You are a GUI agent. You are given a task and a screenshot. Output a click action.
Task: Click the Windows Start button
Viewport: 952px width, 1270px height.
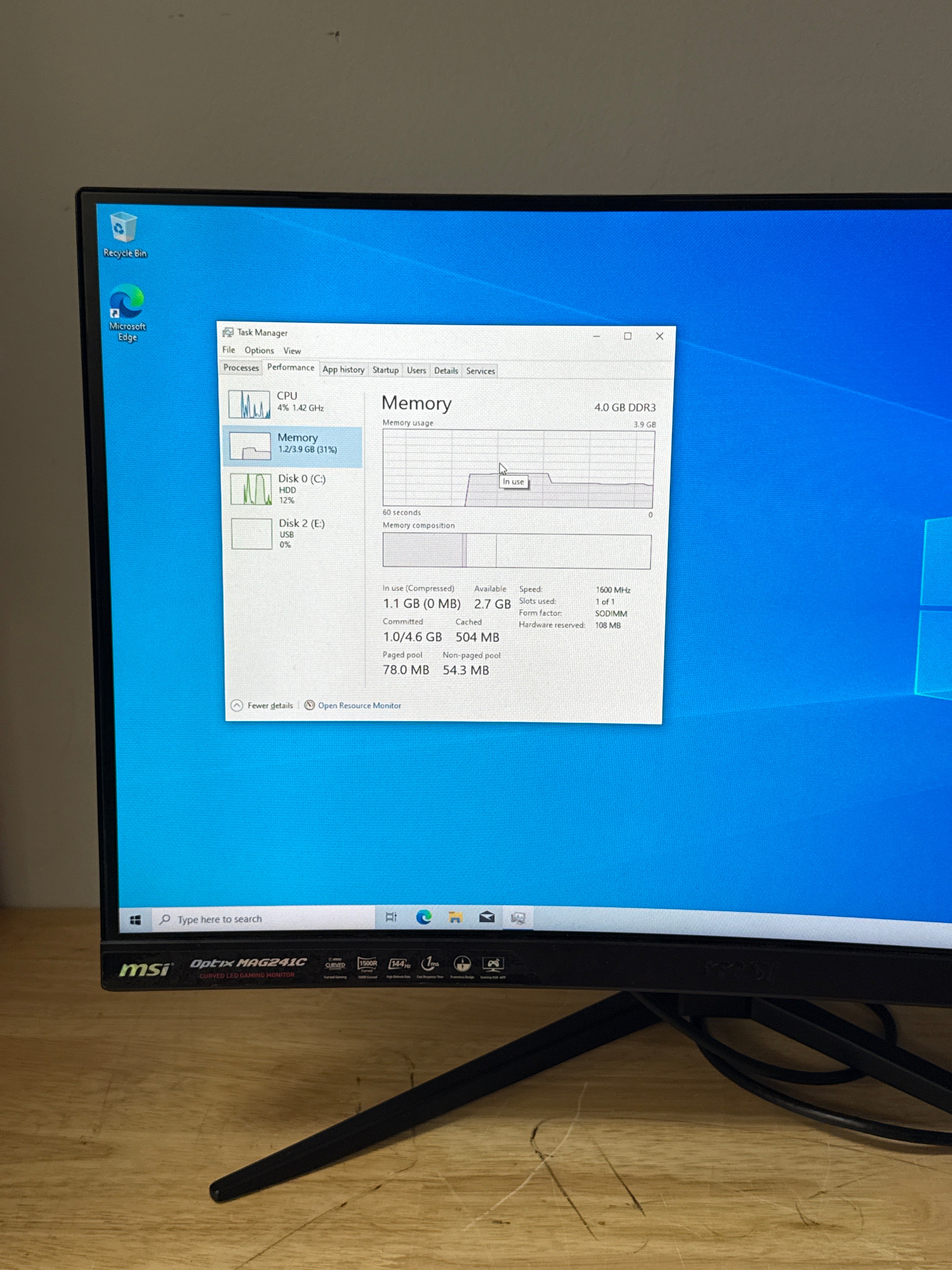135,920
